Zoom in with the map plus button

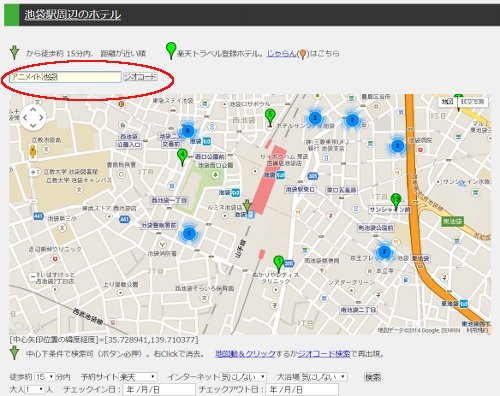pyautogui.click(x=33, y=172)
